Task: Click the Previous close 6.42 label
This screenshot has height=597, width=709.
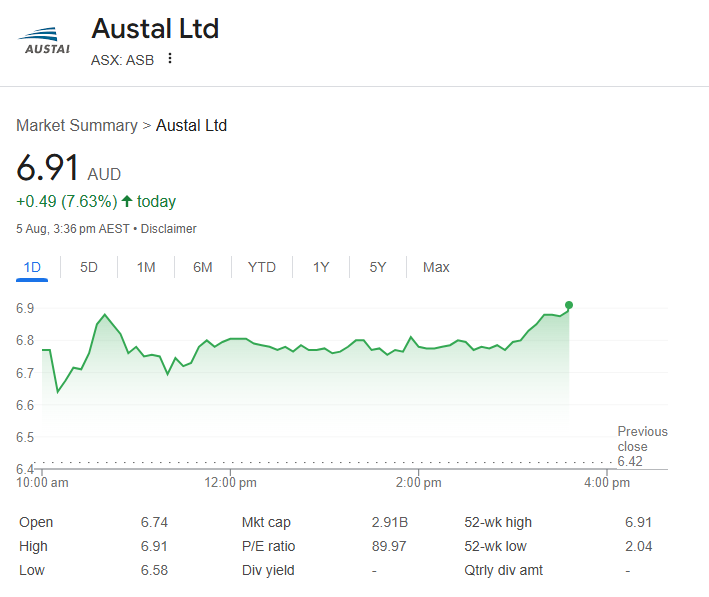Action: click(641, 446)
